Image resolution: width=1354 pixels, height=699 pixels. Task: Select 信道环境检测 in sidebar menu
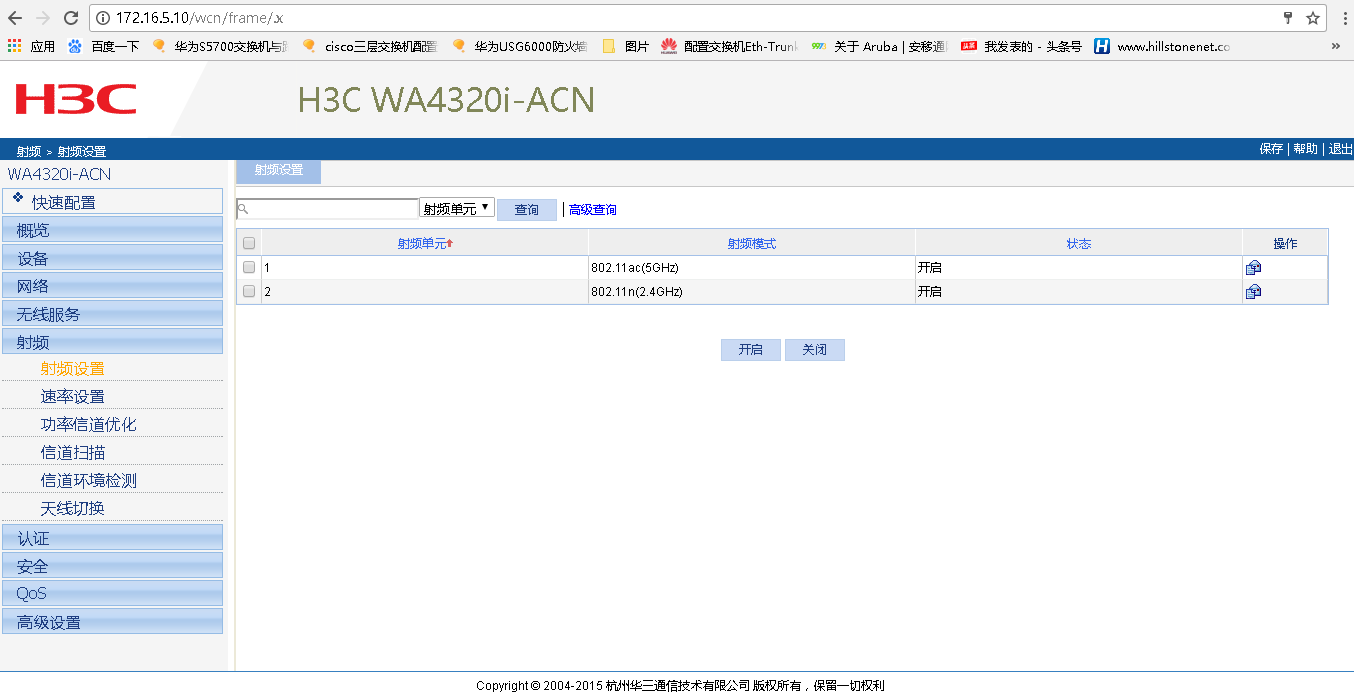(x=88, y=481)
